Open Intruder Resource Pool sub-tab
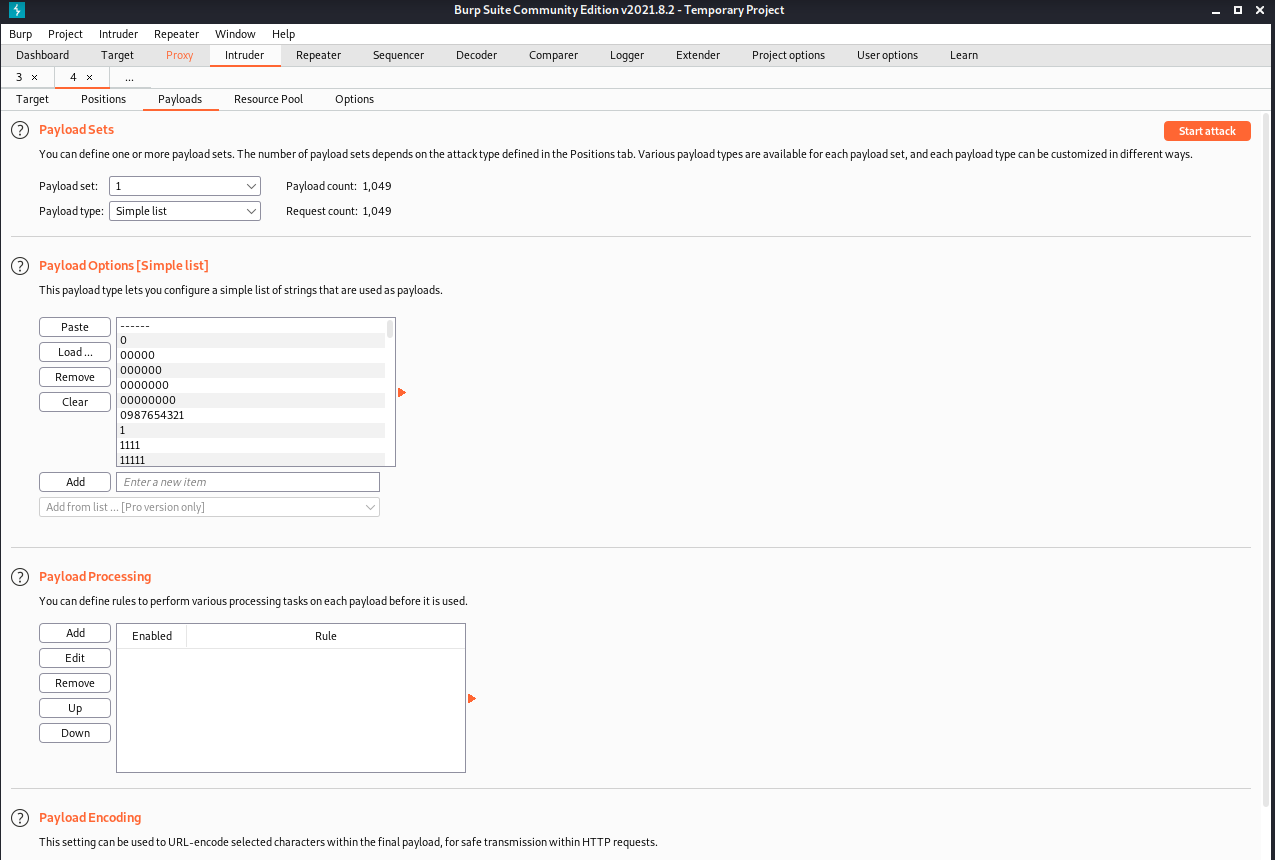 click(x=268, y=99)
